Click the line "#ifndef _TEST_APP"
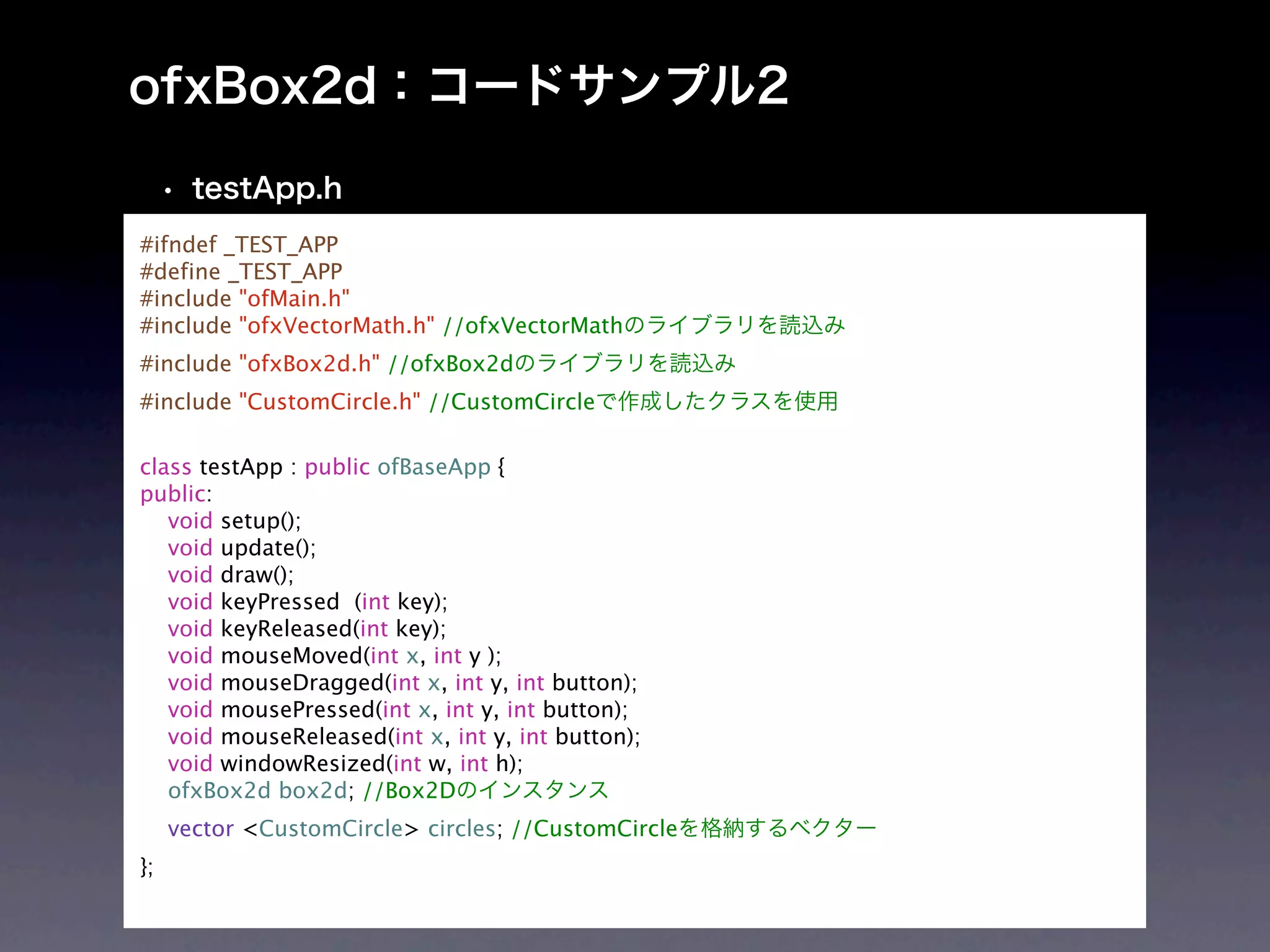The width and height of the screenshot is (1270, 952). tap(239, 244)
